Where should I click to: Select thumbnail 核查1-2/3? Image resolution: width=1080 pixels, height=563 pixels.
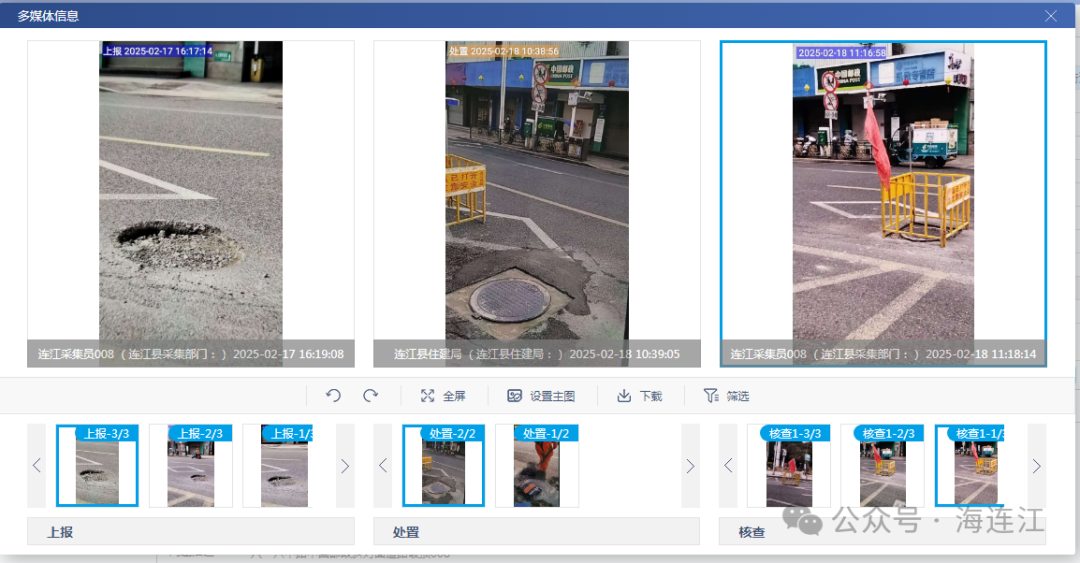click(x=882, y=466)
